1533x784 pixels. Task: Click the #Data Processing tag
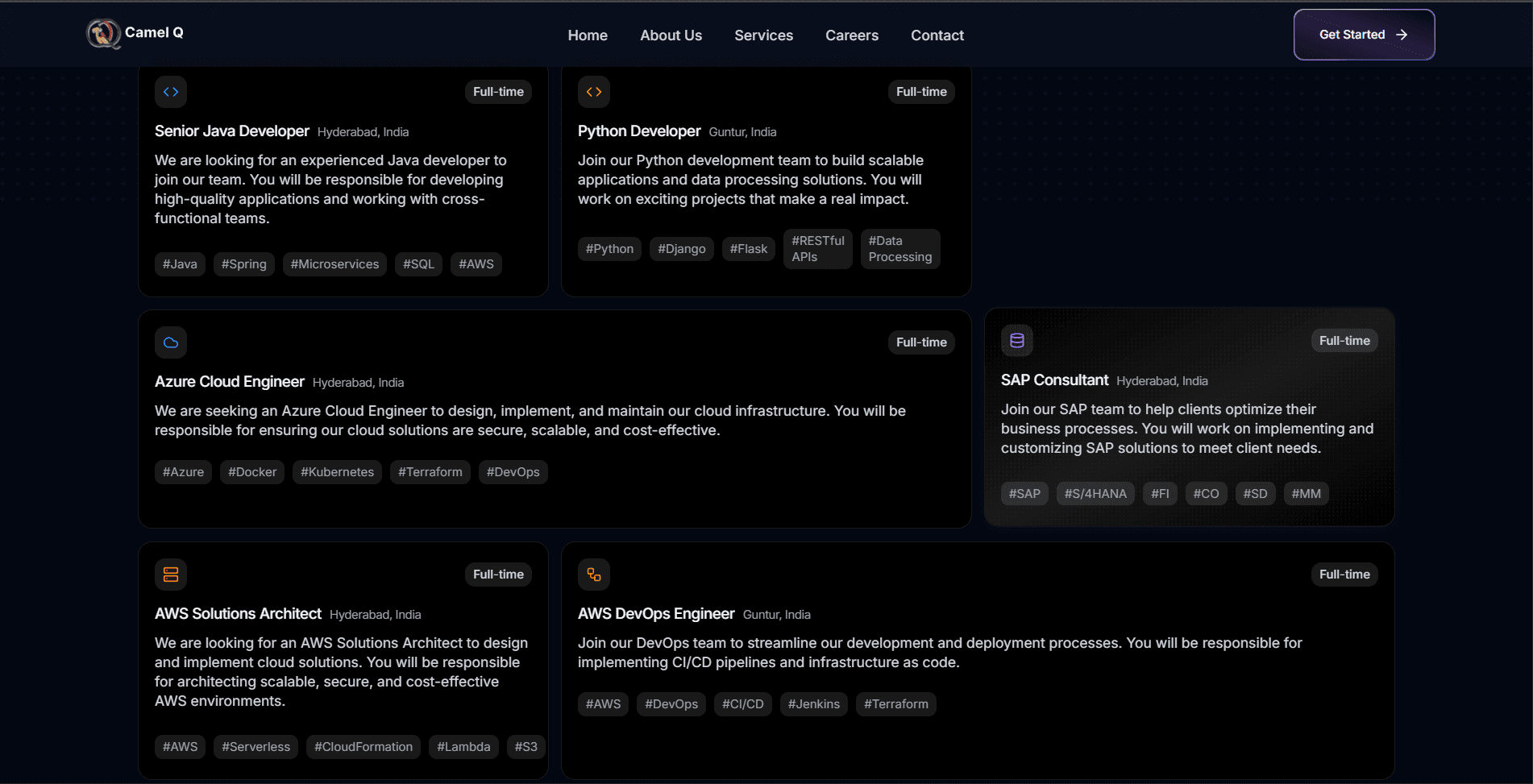[x=900, y=249]
